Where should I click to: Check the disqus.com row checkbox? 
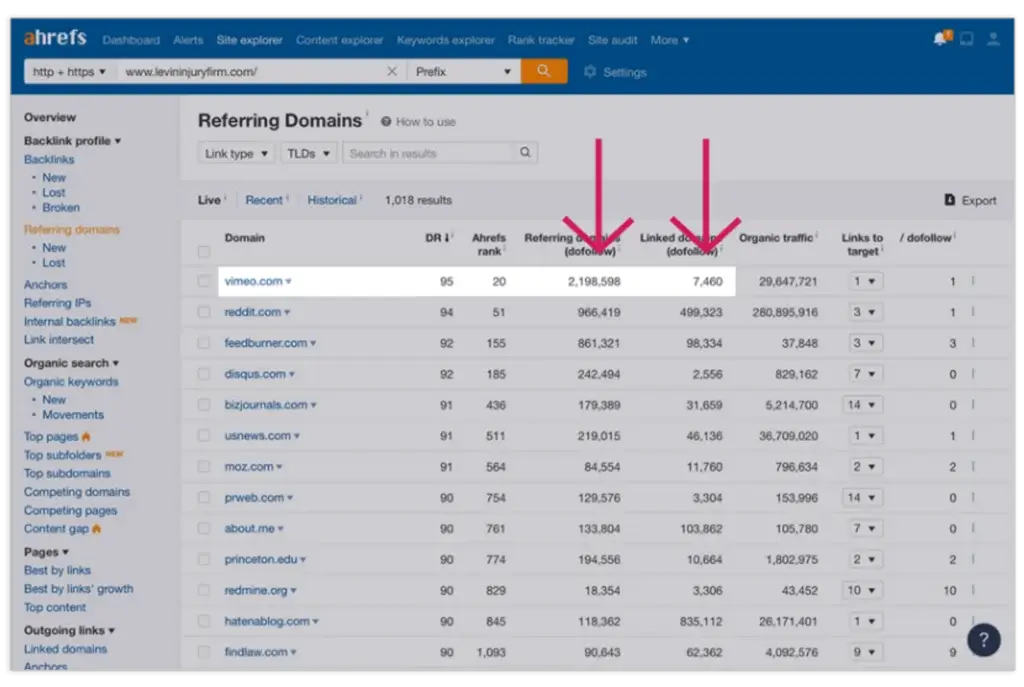pyautogui.click(x=204, y=374)
